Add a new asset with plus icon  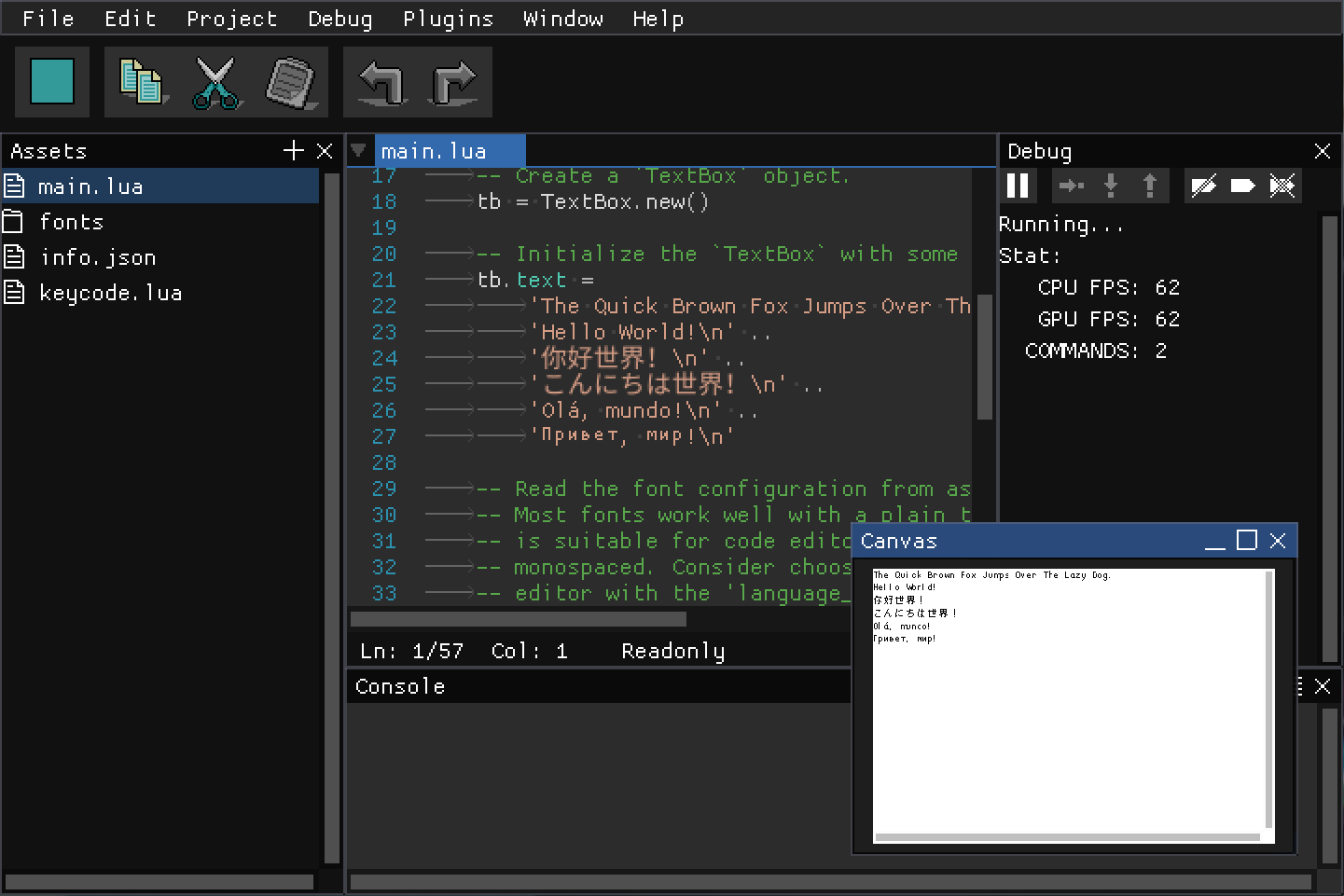pyautogui.click(x=294, y=151)
